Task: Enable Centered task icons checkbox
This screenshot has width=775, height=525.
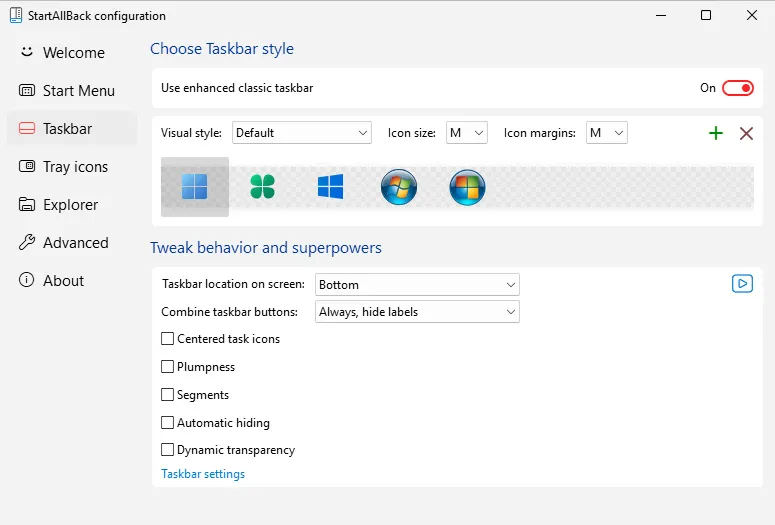Action: (x=168, y=339)
